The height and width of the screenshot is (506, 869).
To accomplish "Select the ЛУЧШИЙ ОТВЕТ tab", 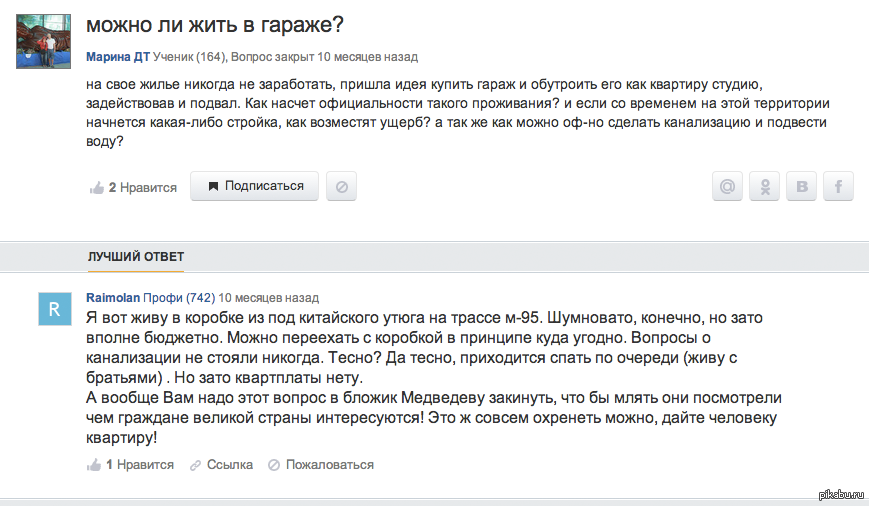I will coord(136,257).
